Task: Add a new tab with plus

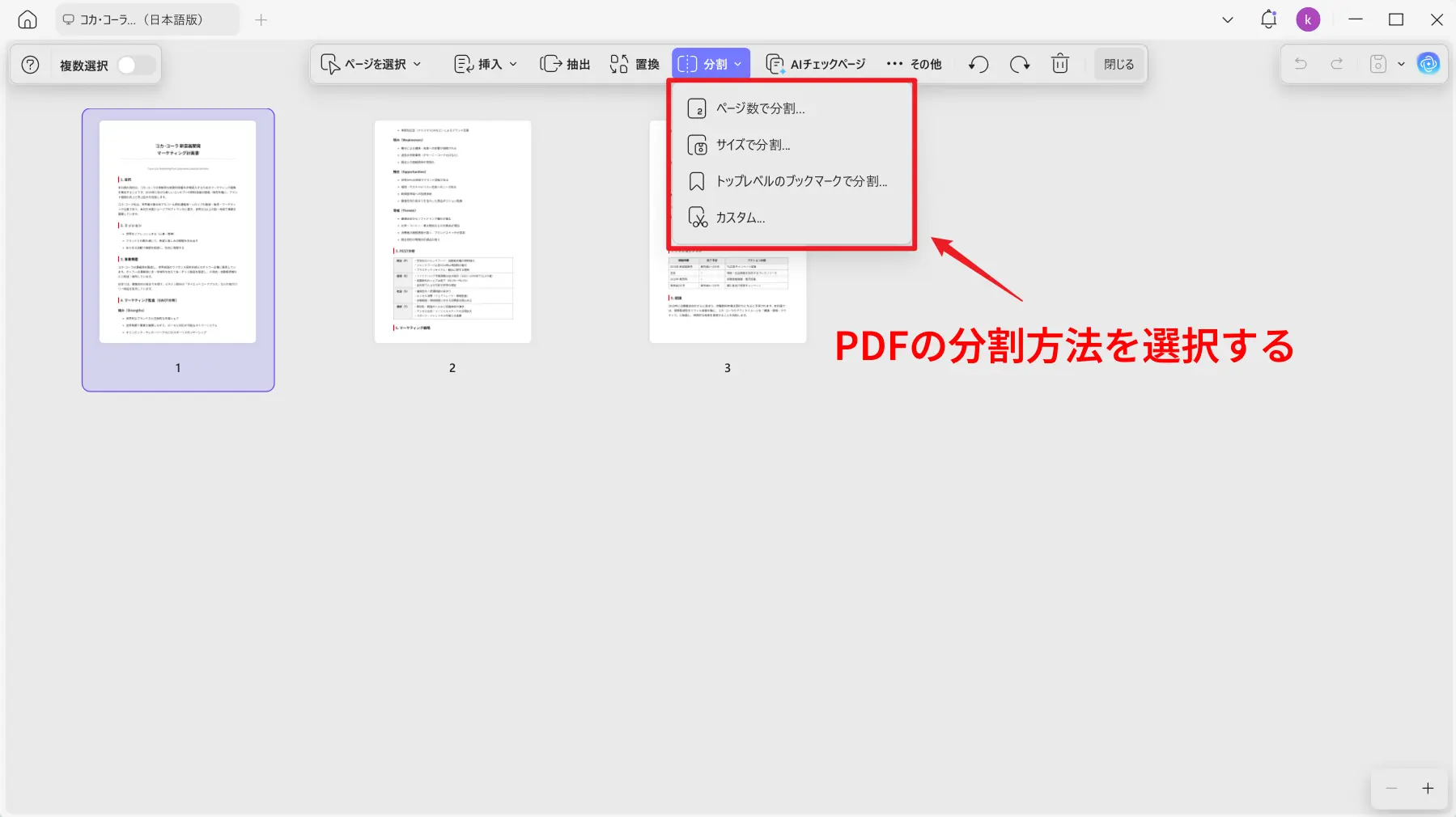Action: [x=261, y=20]
